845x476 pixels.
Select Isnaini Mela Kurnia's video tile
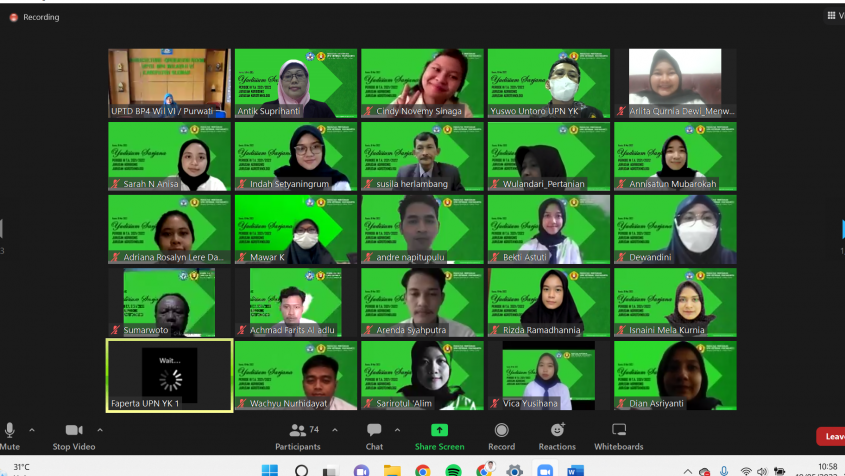(675, 302)
